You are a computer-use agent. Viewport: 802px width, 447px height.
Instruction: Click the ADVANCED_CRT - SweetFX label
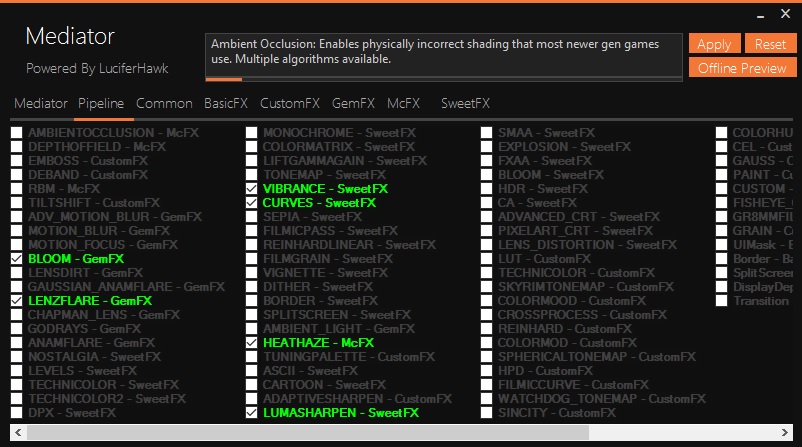(578, 217)
